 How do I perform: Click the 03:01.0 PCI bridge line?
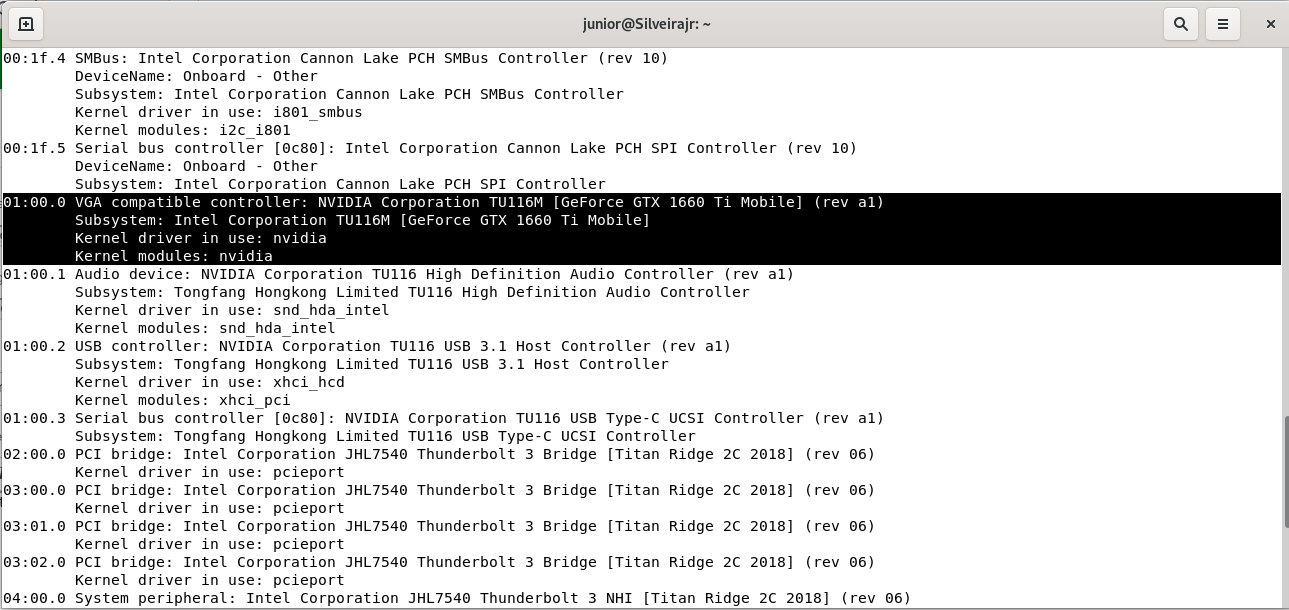pyautogui.click(x=439, y=526)
